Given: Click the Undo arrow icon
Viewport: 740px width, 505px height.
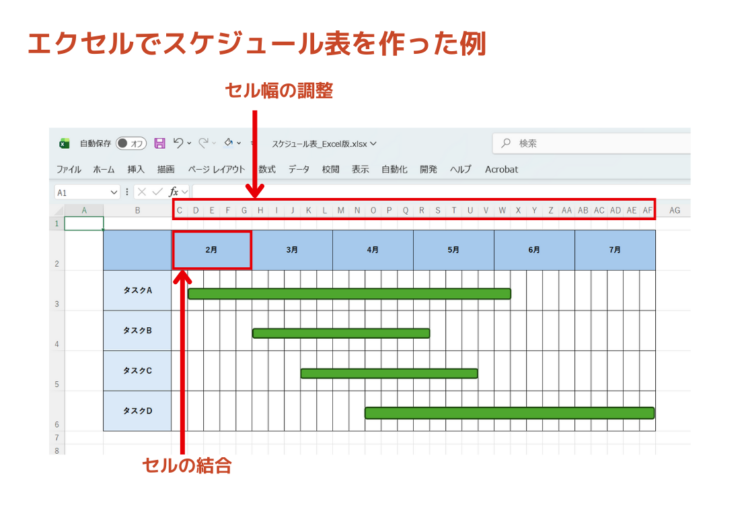Looking at the screenshot, I should pyautogui.click(x=178, y=143).
